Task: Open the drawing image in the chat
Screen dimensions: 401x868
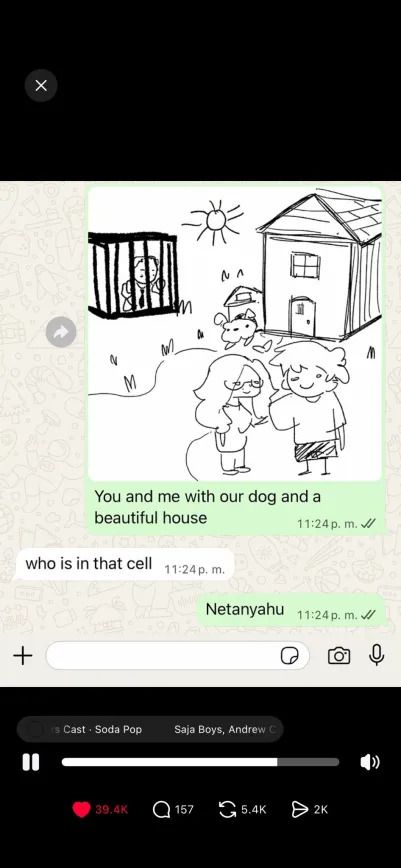Action: coord(235,333)
